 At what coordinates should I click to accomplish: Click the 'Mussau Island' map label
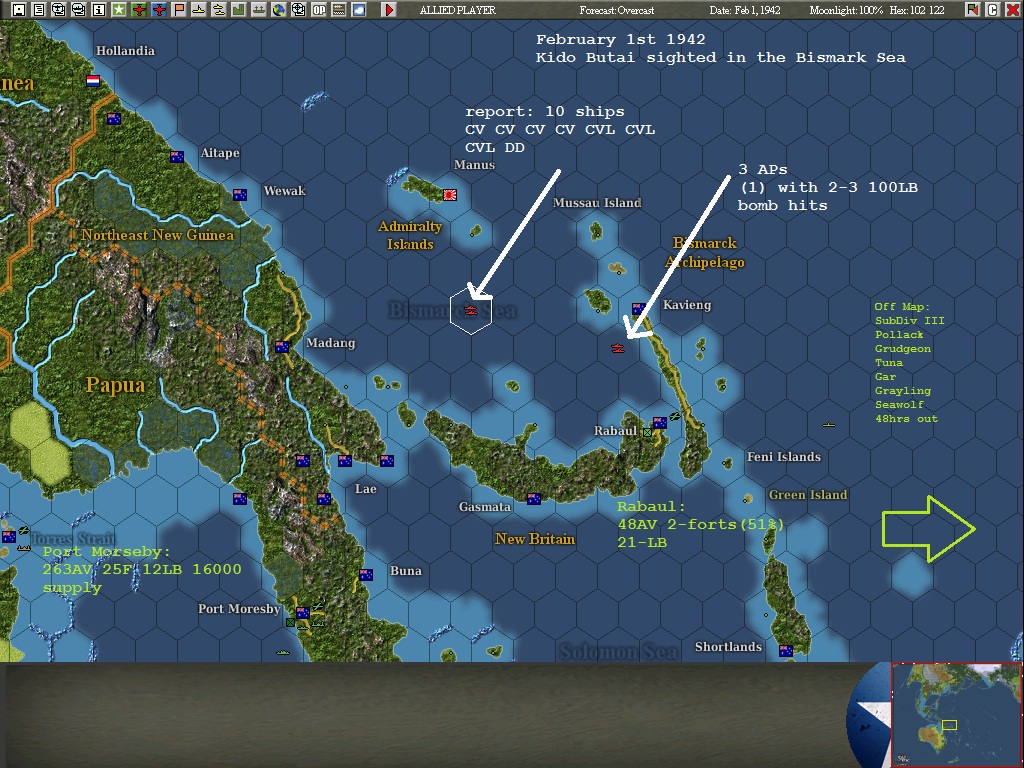point(597,202)
